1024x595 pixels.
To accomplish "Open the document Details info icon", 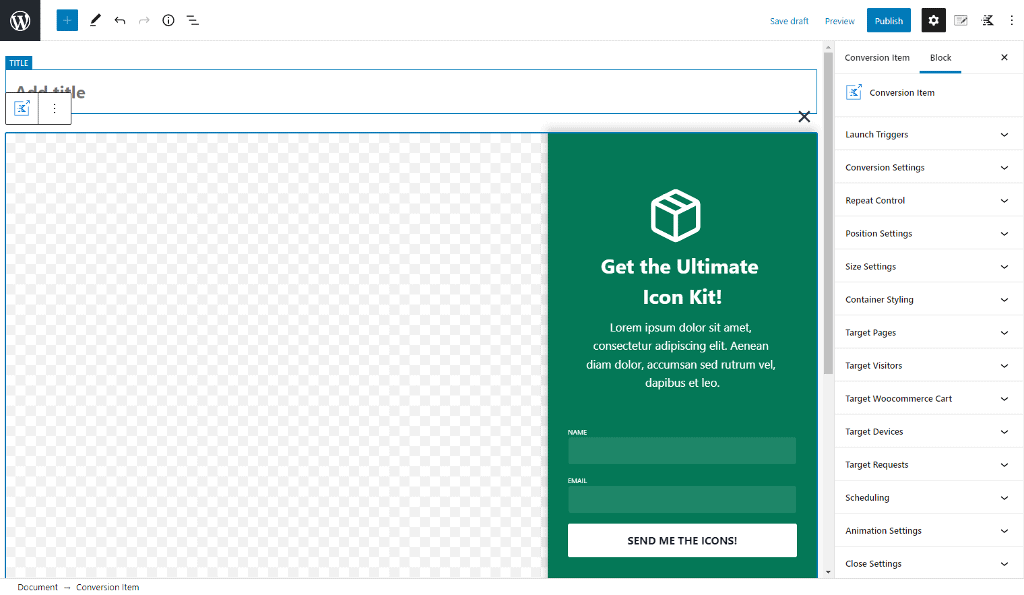I will pos(168,20).
